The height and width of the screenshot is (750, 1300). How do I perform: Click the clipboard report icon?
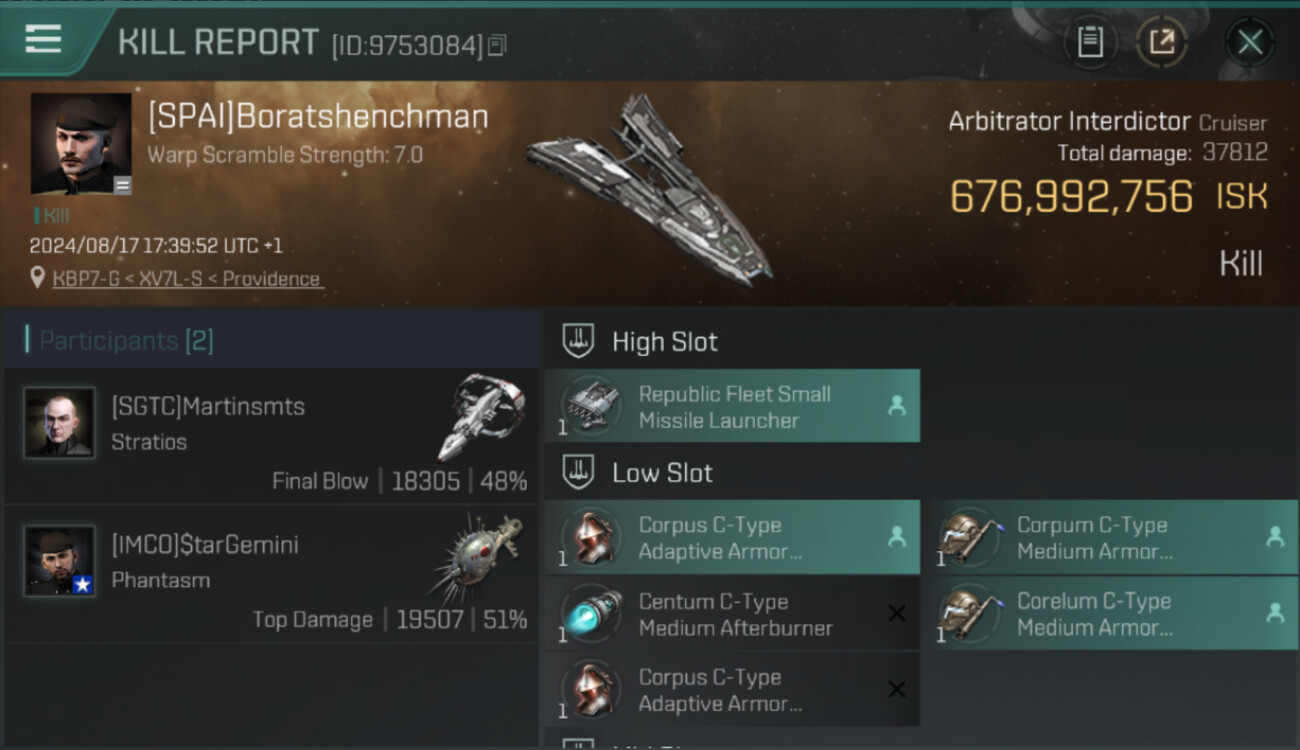pos(1089,42)
